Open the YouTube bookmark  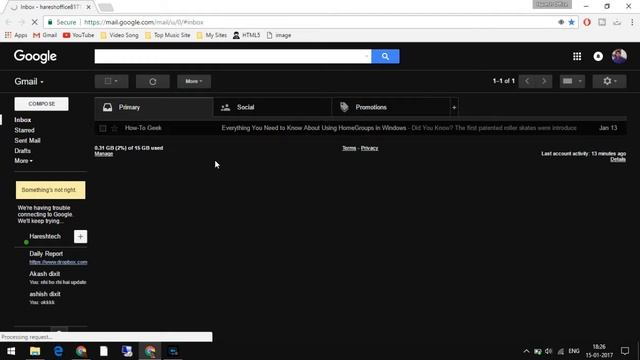coord(78,36)
